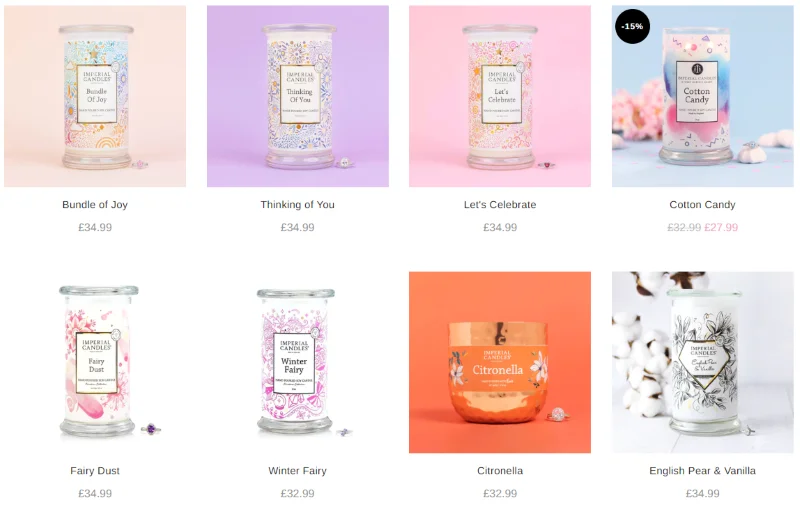Open the orange Citronella candle image

click(500, 362)
